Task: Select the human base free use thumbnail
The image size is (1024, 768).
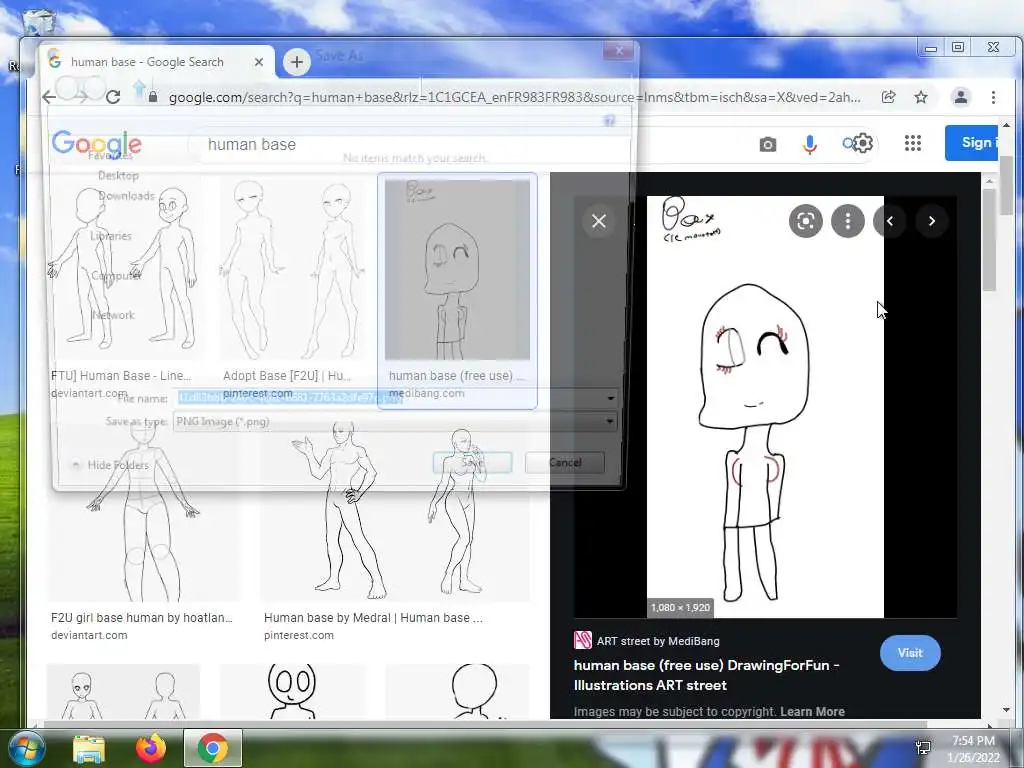Action: pos(457,270)
